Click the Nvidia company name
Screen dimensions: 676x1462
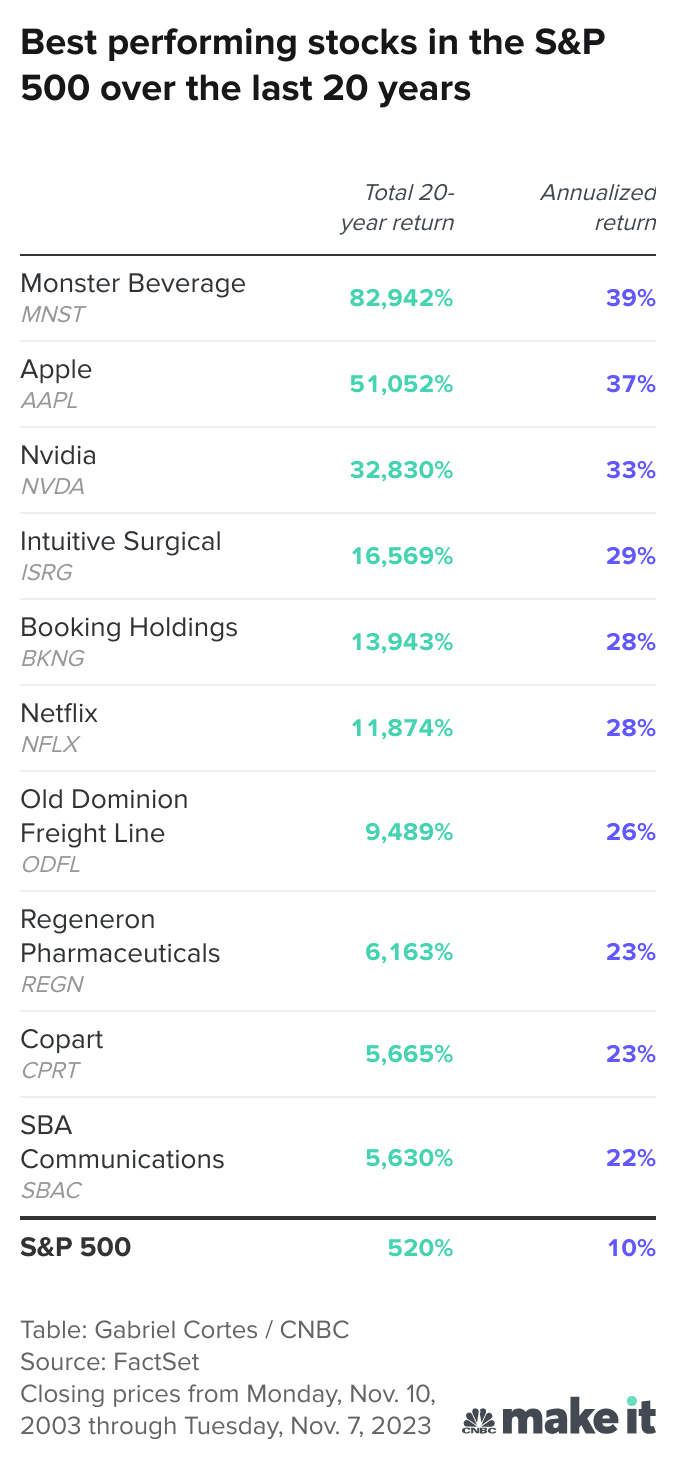[59, 455]
